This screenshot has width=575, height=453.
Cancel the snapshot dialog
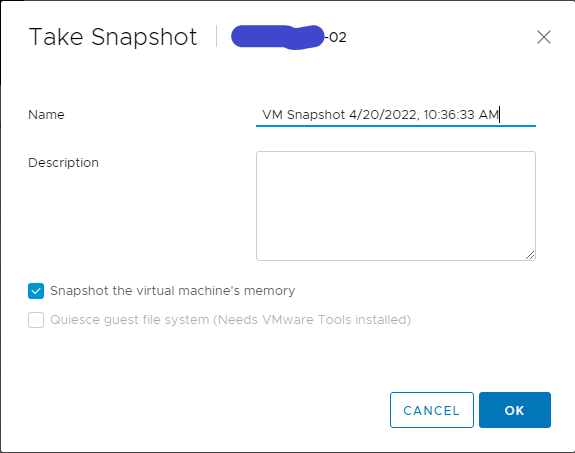(432, 410)
